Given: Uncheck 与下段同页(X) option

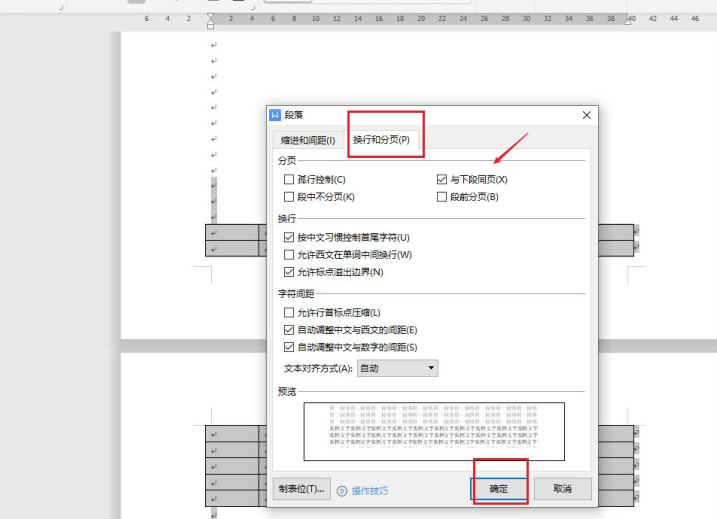Looking at the screenshot, I should coord(442,179).
